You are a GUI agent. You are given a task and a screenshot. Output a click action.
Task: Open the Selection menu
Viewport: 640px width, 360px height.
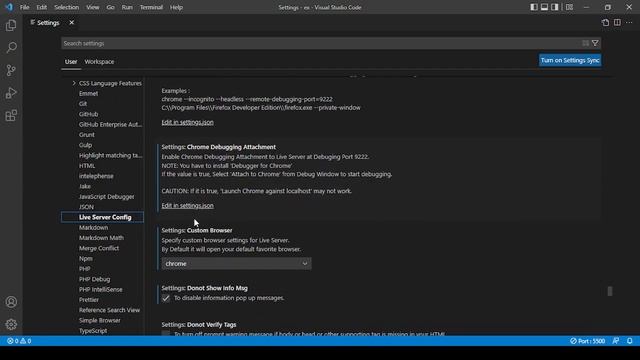point(67,7)
